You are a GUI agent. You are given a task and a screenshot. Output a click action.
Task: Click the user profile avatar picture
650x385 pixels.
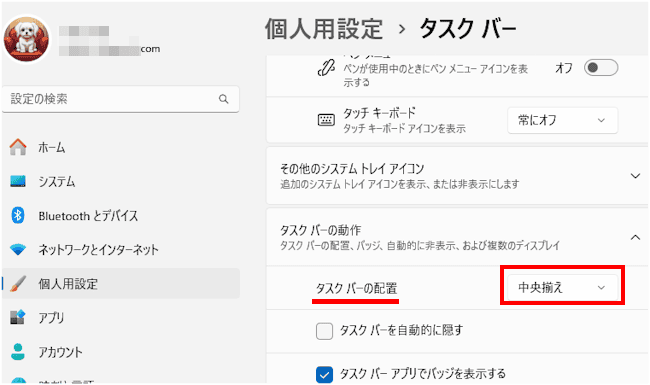[27, 39]
